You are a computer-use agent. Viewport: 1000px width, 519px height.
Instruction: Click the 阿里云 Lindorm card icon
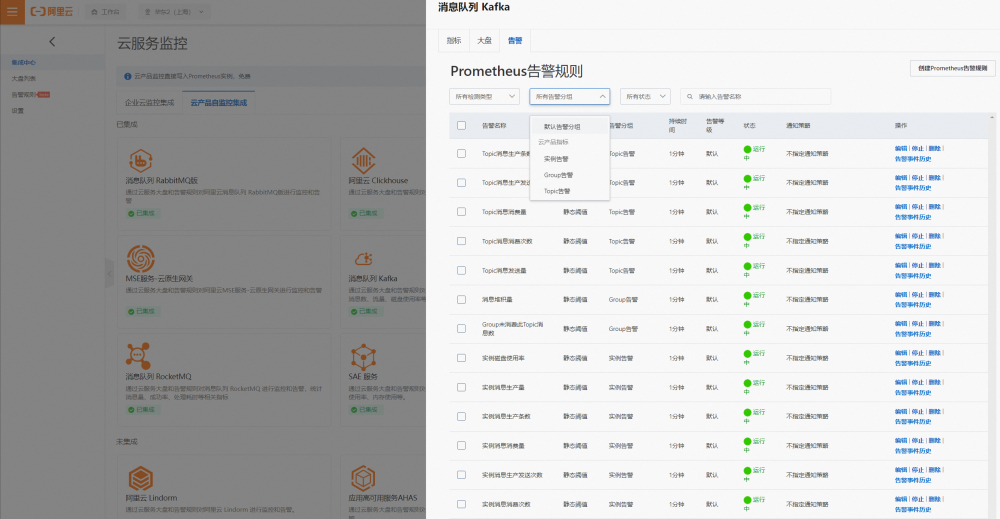[x=140, y=478]
